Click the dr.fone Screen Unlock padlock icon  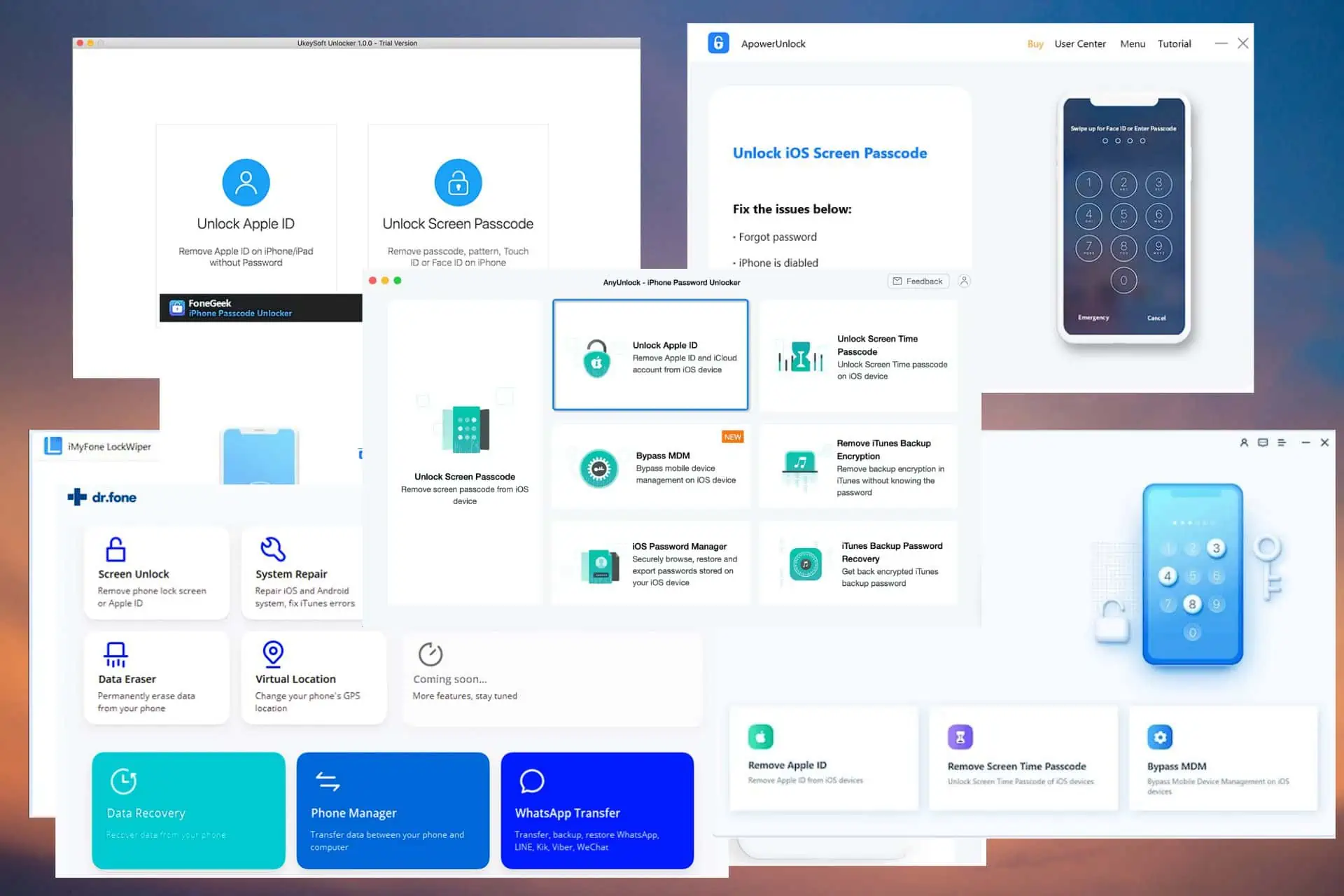[x=115, y=549]
